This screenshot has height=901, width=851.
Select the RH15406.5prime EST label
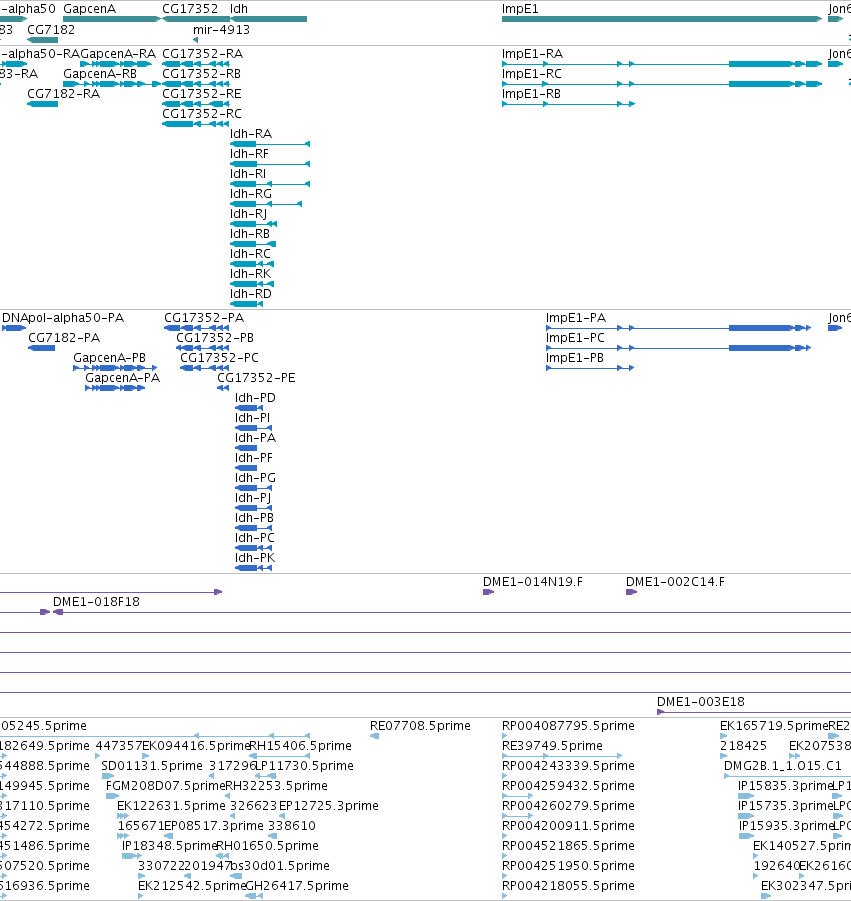pos(301,746)
